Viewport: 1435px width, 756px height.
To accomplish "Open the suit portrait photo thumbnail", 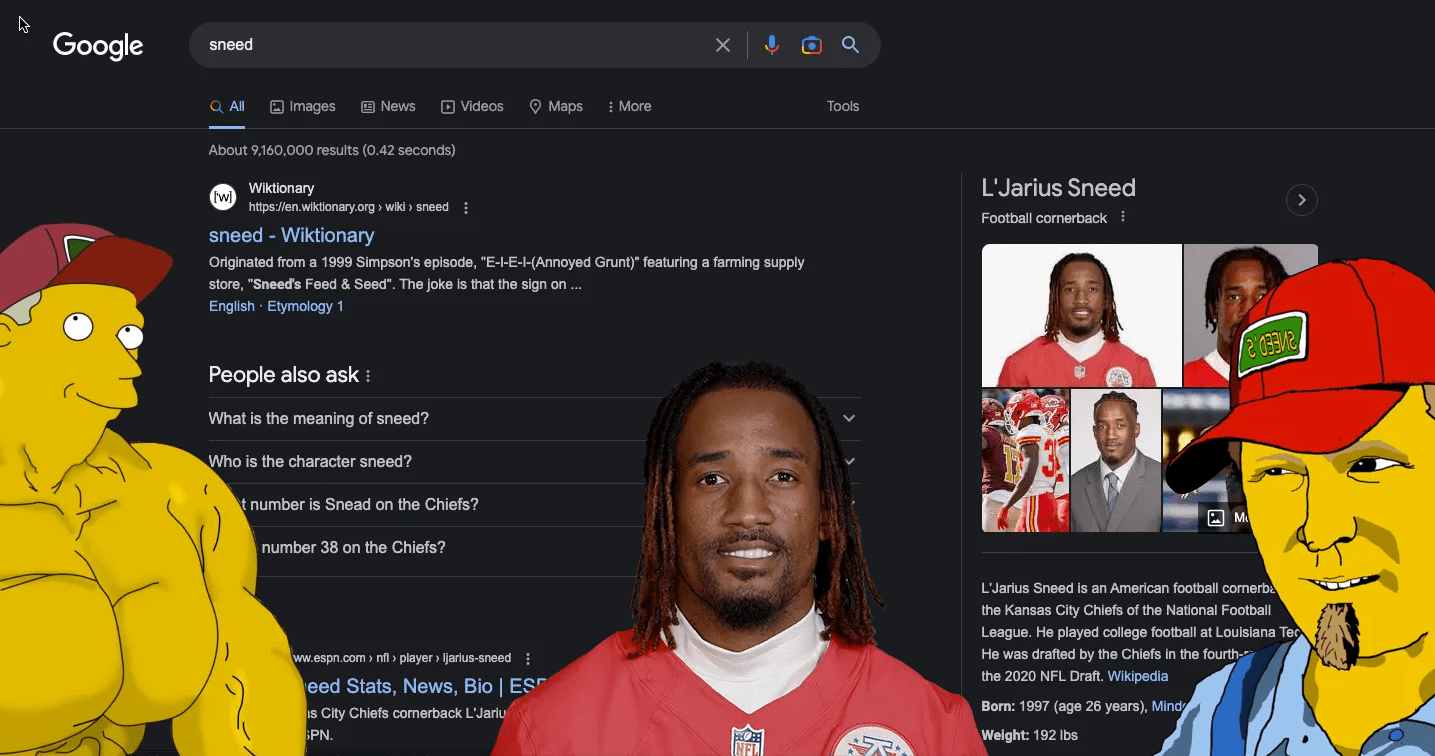I will (x=1116, y=460).
